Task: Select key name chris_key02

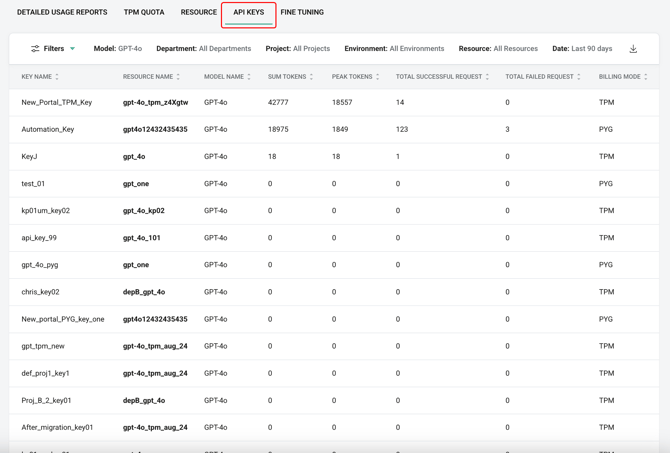Action: [41, 292]
